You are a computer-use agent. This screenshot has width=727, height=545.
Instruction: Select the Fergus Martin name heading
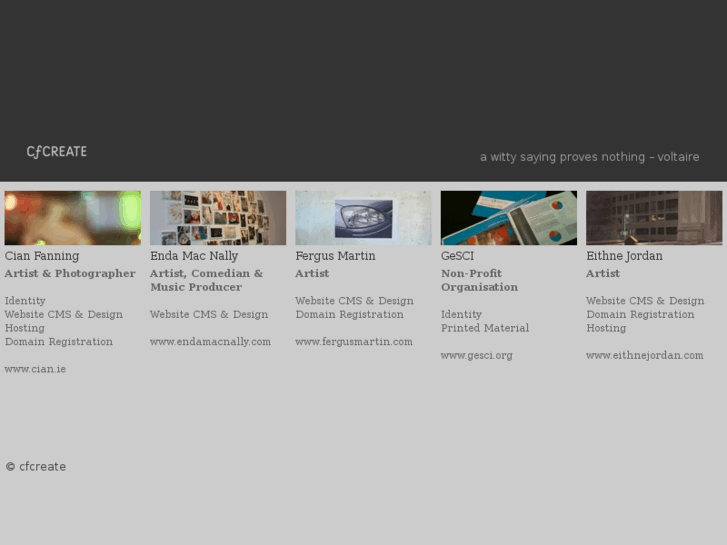tap(335, 256)
